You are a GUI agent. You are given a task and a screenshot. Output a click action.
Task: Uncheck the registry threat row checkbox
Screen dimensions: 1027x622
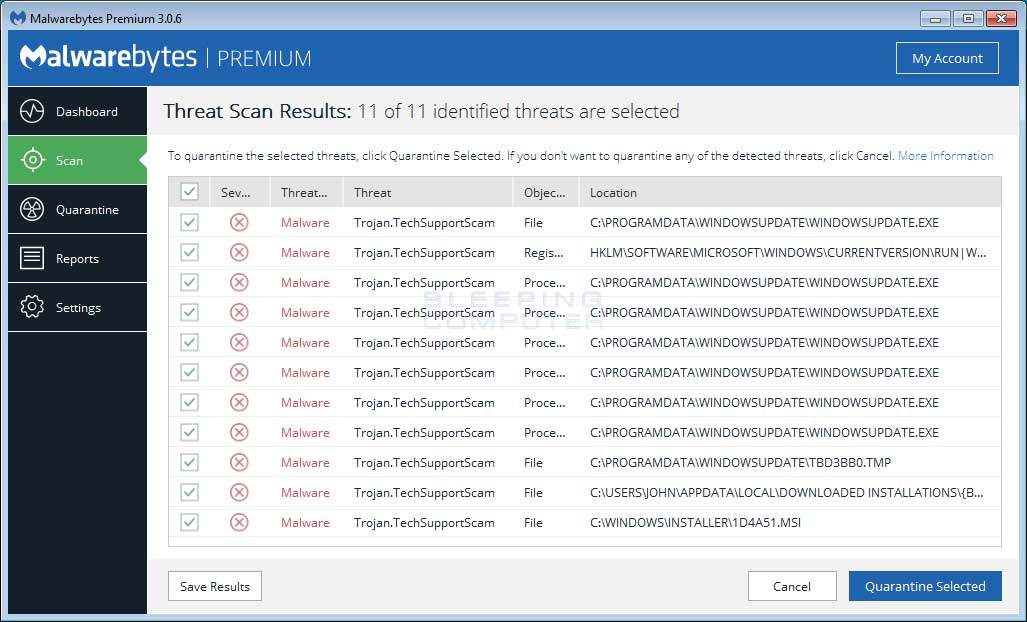[189, 252]
